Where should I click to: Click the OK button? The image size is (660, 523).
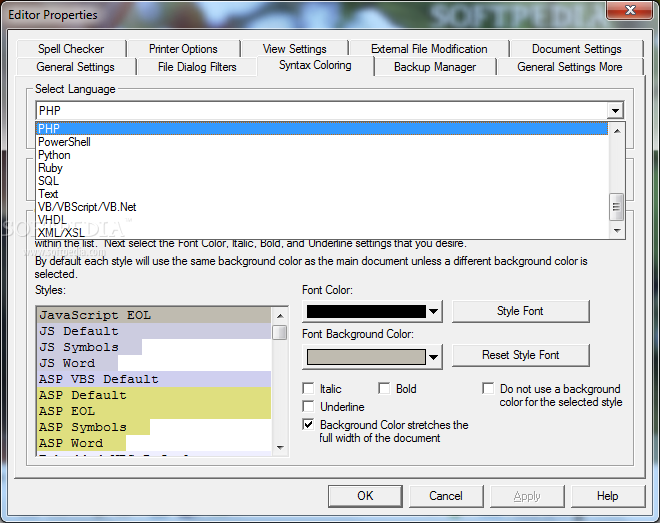pyautogui.click(x=365, y=496)
